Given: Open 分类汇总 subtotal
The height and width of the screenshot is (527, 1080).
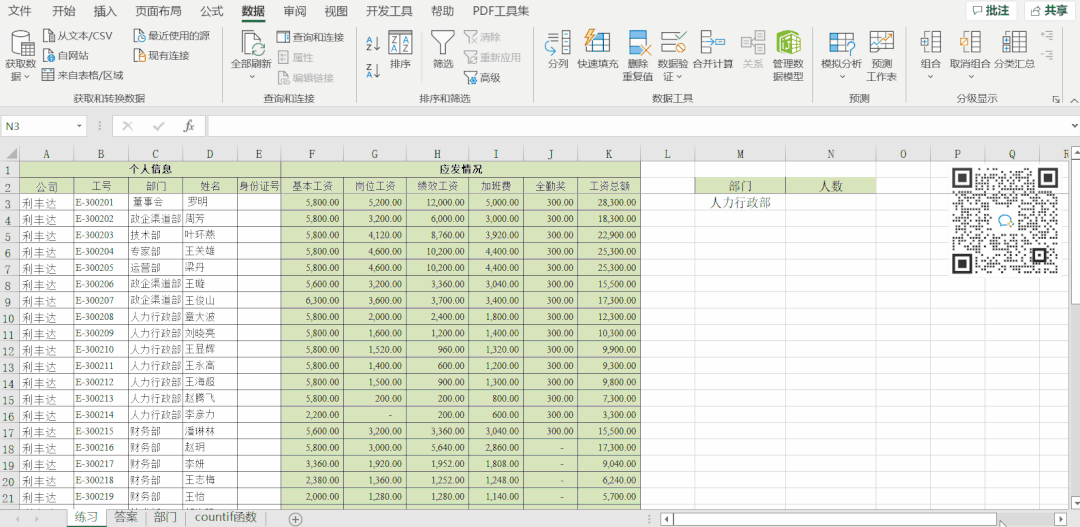Looking at the screenshot, I should 1014,50.
